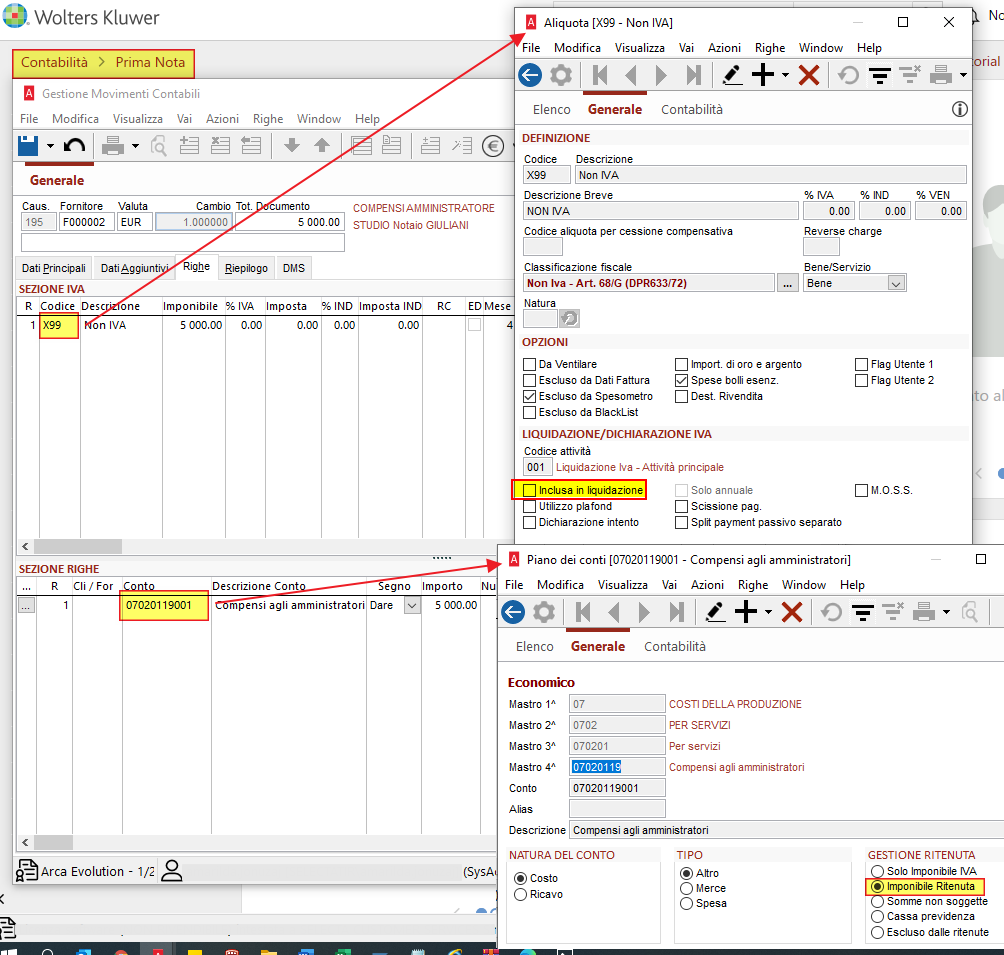Add new record with plus in Aliquota
Screen dimensions: 1004x955
point(763,76)
